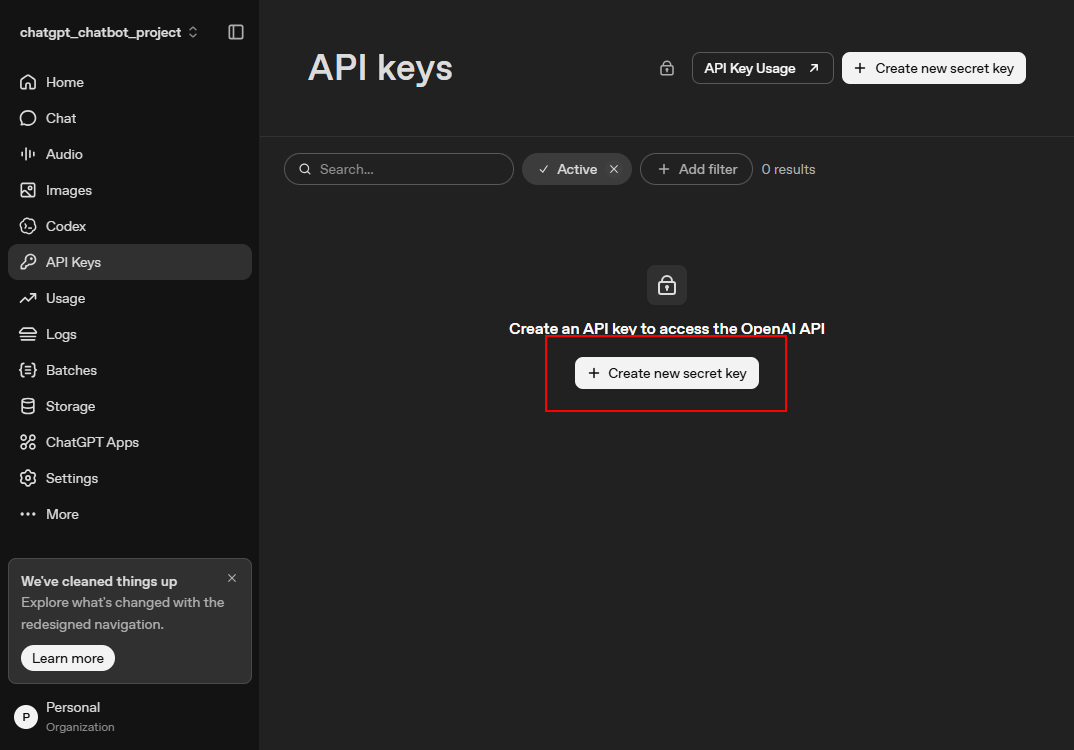Click top-right Create new secret key button
The width and height of the screenshot is (1074, 750).
[934, 68]
